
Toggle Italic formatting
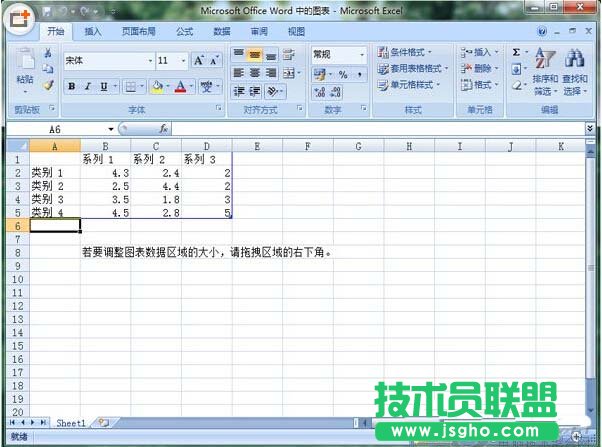tap(88, 86)
